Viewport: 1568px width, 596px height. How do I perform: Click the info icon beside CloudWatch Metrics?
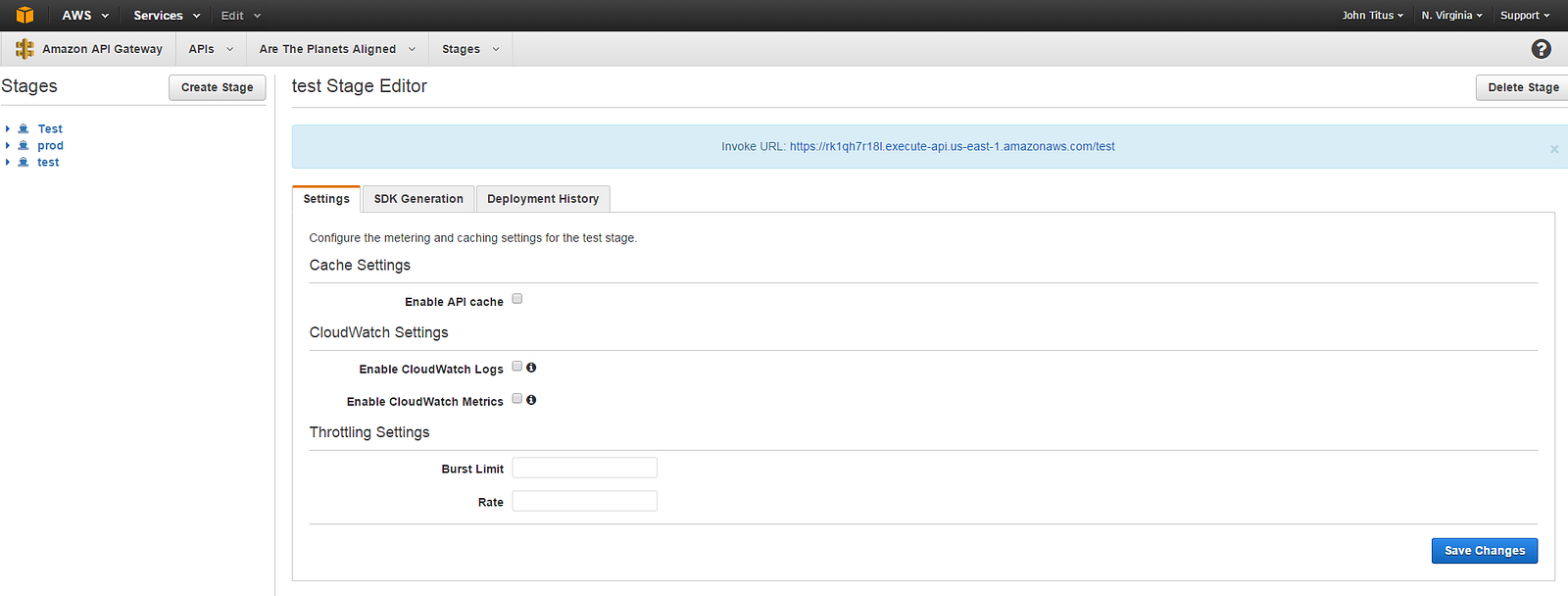tap(531, 400)
